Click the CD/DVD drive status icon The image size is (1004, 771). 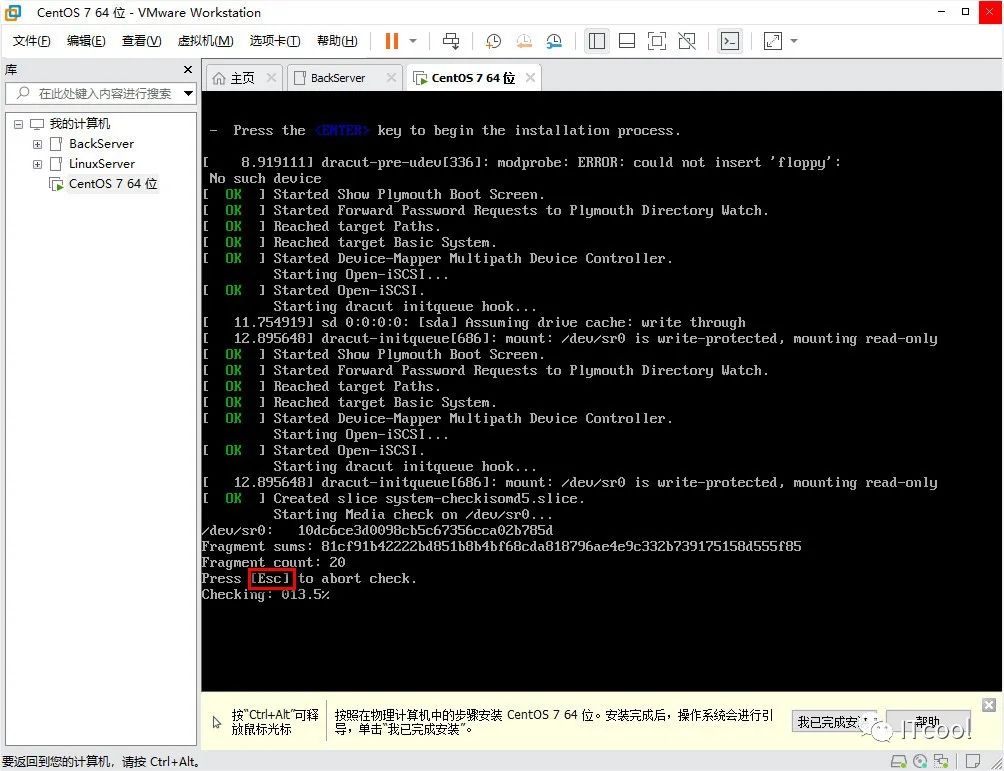(x=920, y=761)
